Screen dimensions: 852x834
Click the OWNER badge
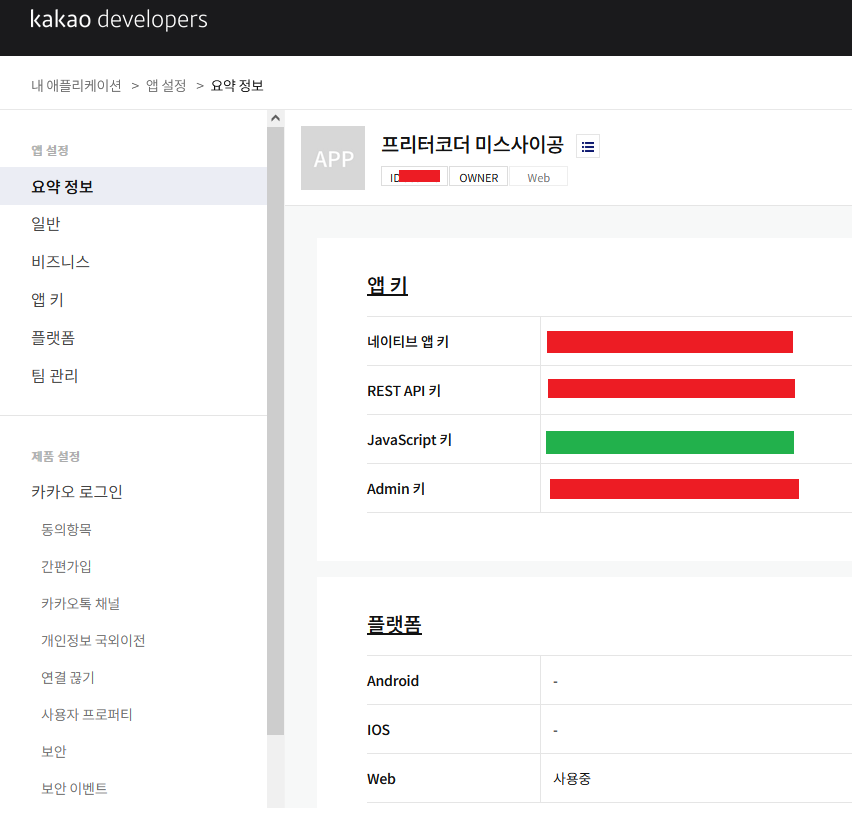pos(479,178)
